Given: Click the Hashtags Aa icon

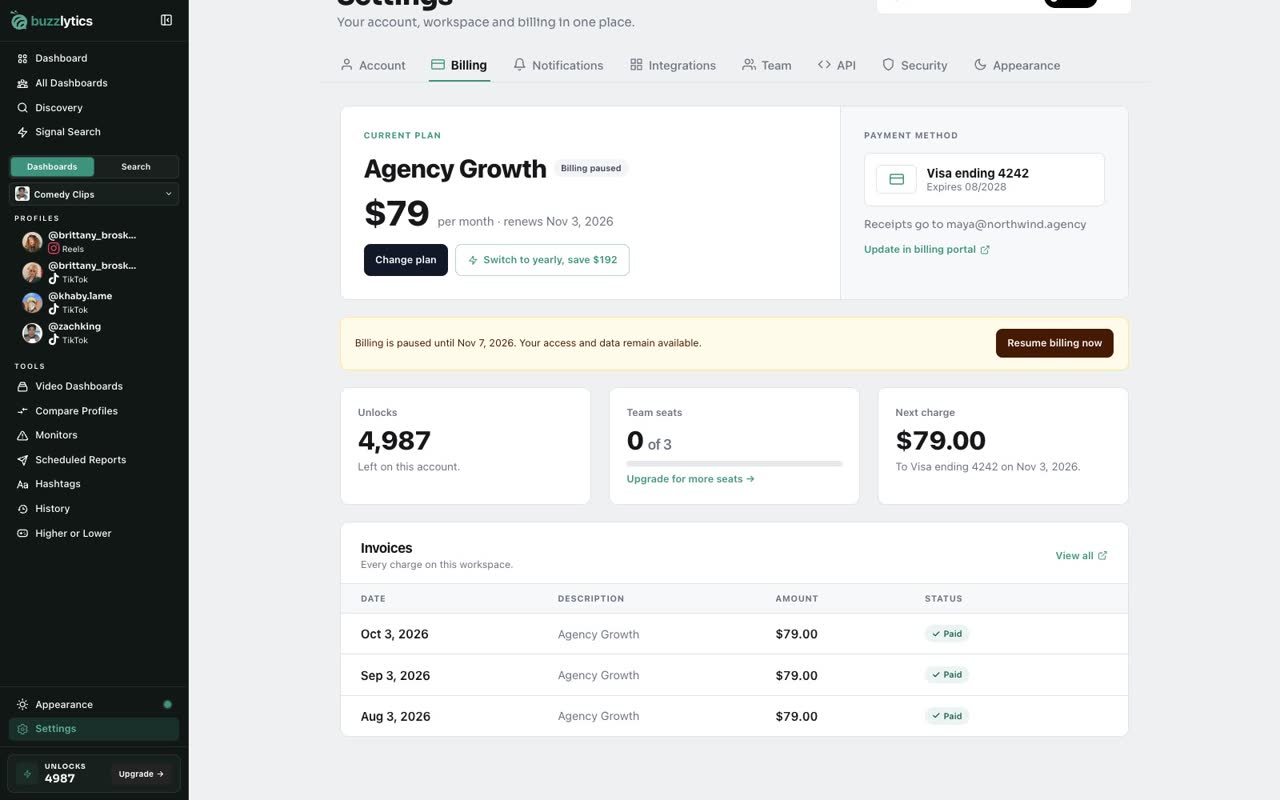Looking at the screenshot, I should pyautogui.click(x=23, y=484).
